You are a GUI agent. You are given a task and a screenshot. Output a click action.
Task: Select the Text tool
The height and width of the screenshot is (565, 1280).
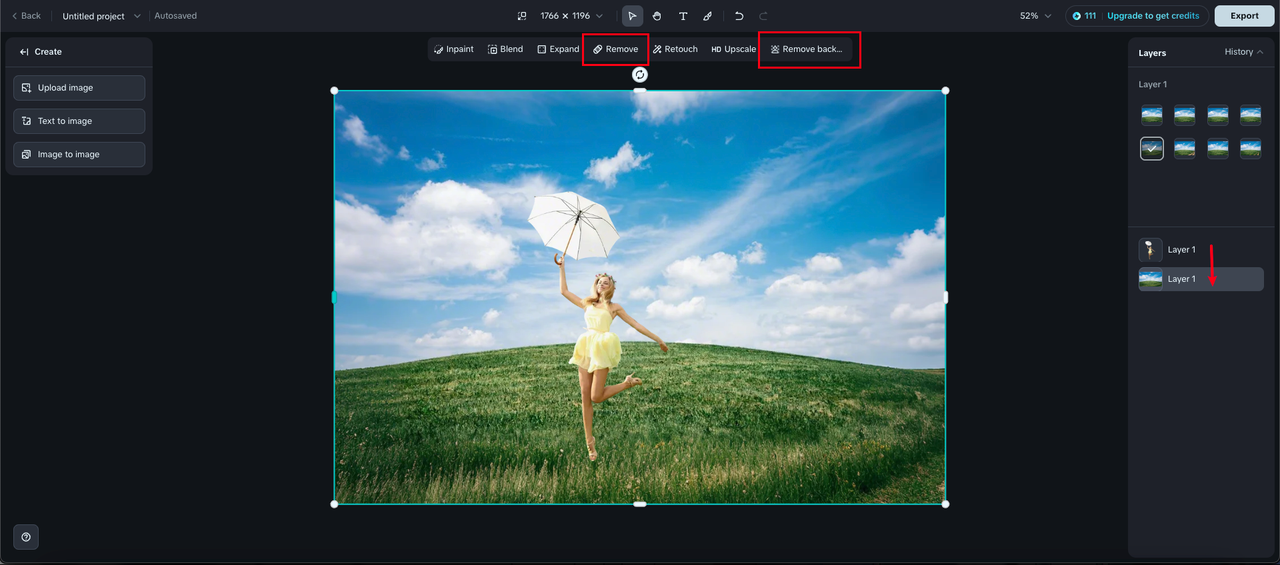[683, 16]
